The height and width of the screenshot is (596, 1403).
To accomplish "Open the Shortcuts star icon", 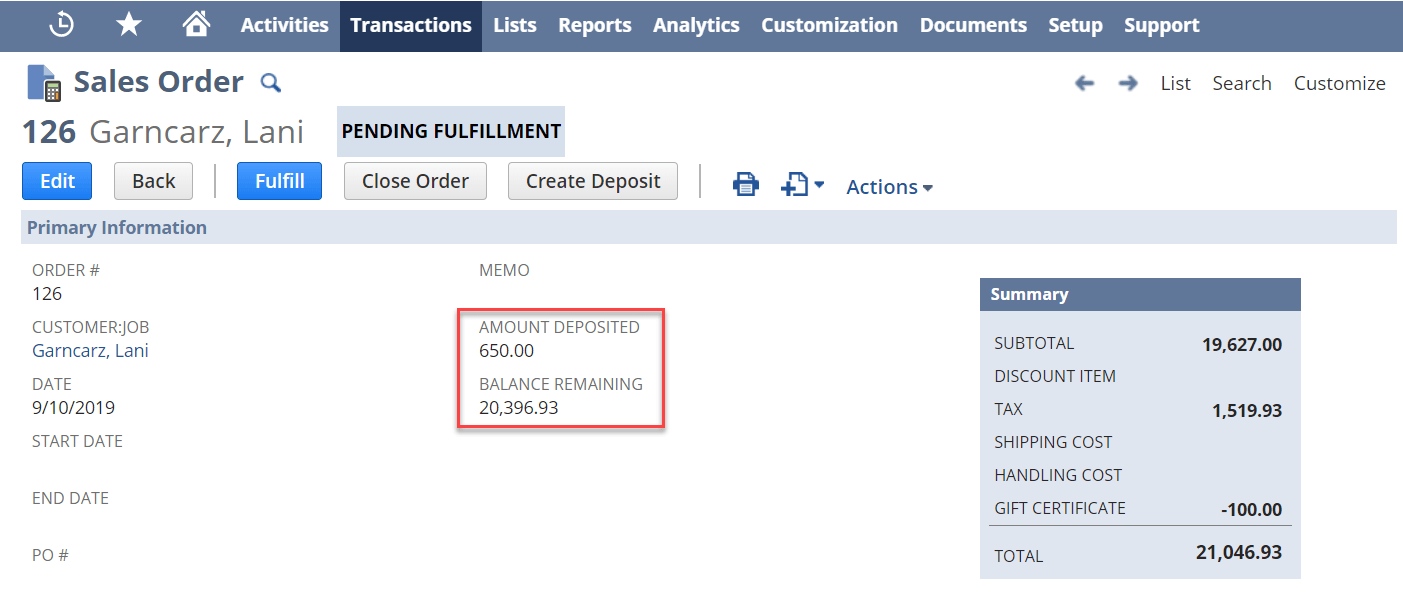I will coord(129,25).
